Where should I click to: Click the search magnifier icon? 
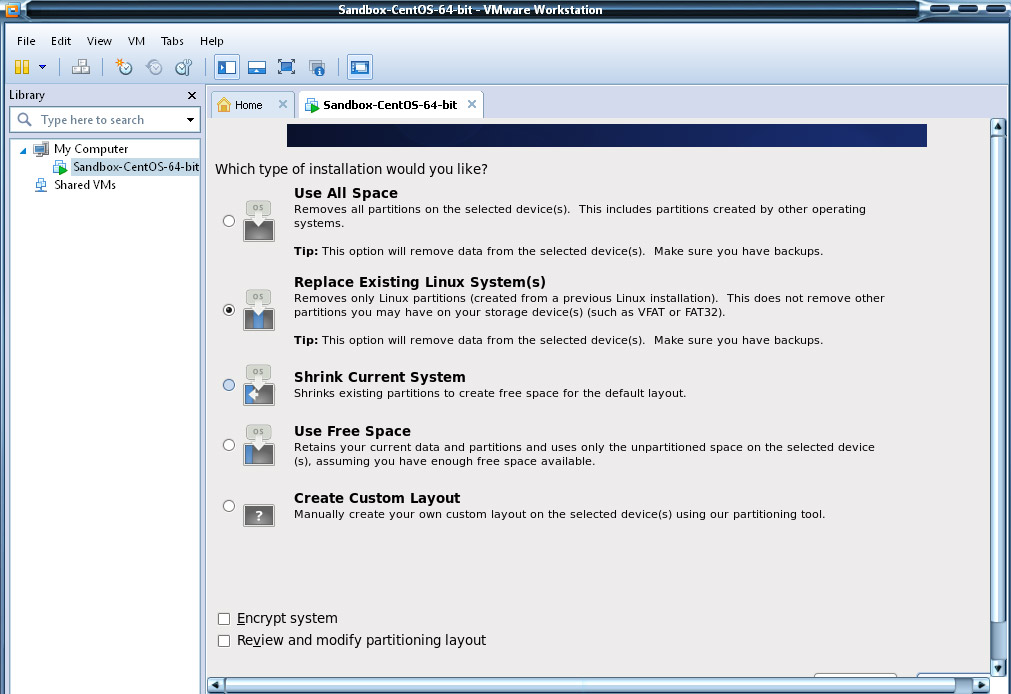click(x=25, y=119)
